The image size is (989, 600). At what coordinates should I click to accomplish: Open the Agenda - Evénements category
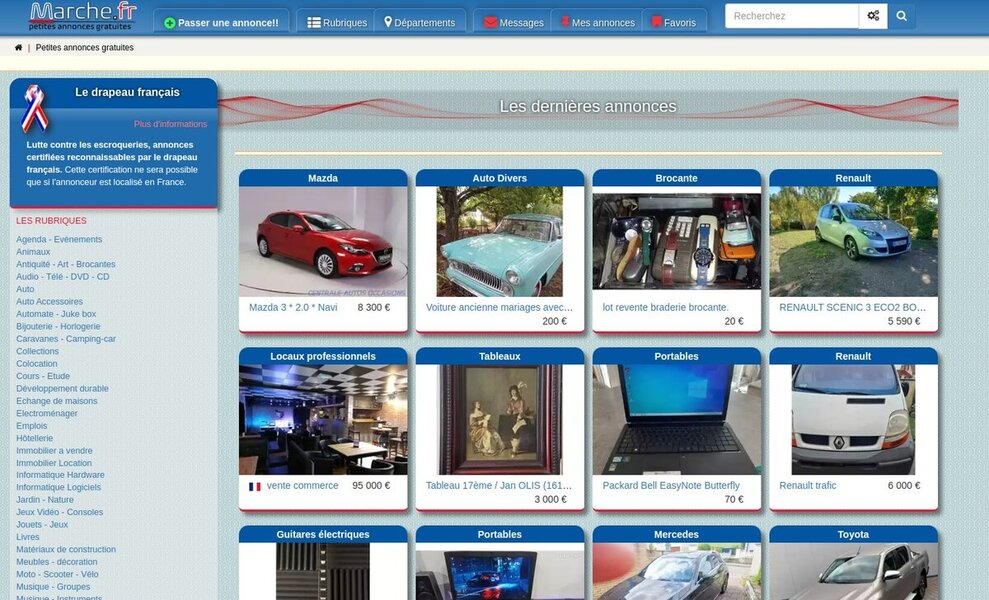[59, 239]
